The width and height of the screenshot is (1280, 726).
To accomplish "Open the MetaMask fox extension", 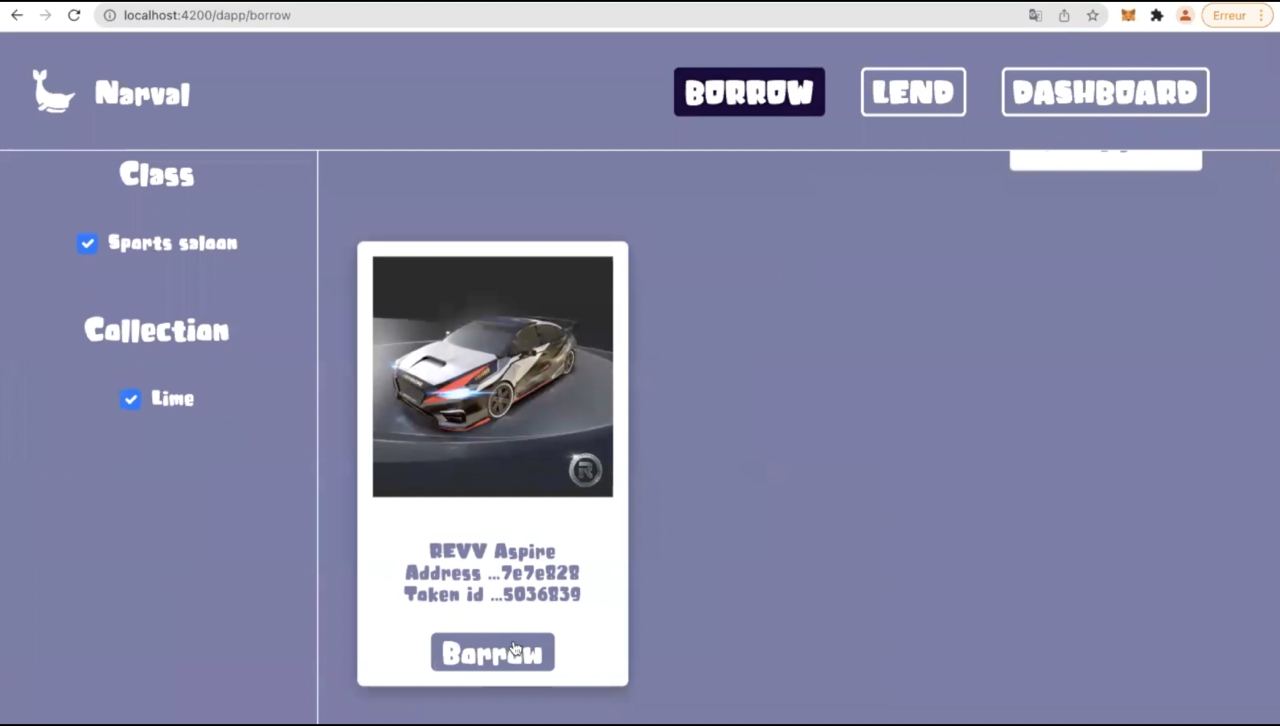I will (x=1128, y=15).
